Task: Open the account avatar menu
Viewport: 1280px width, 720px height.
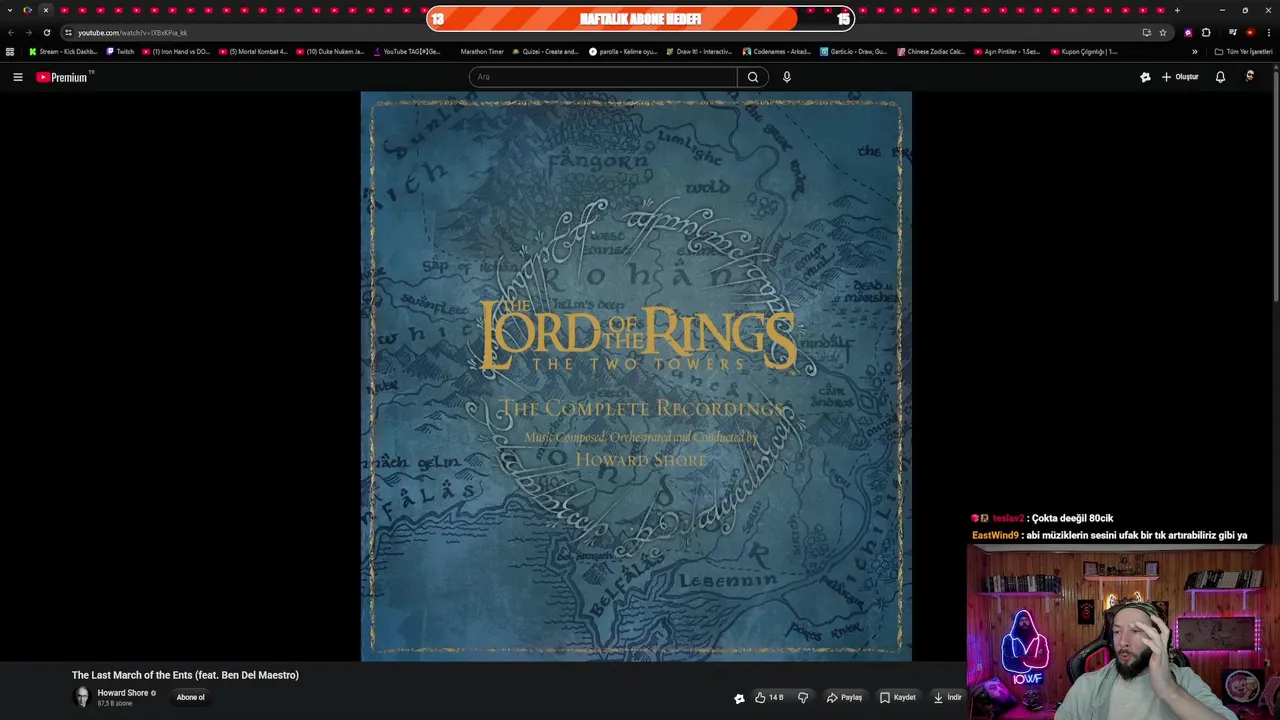Action: tap(1250, 77)
